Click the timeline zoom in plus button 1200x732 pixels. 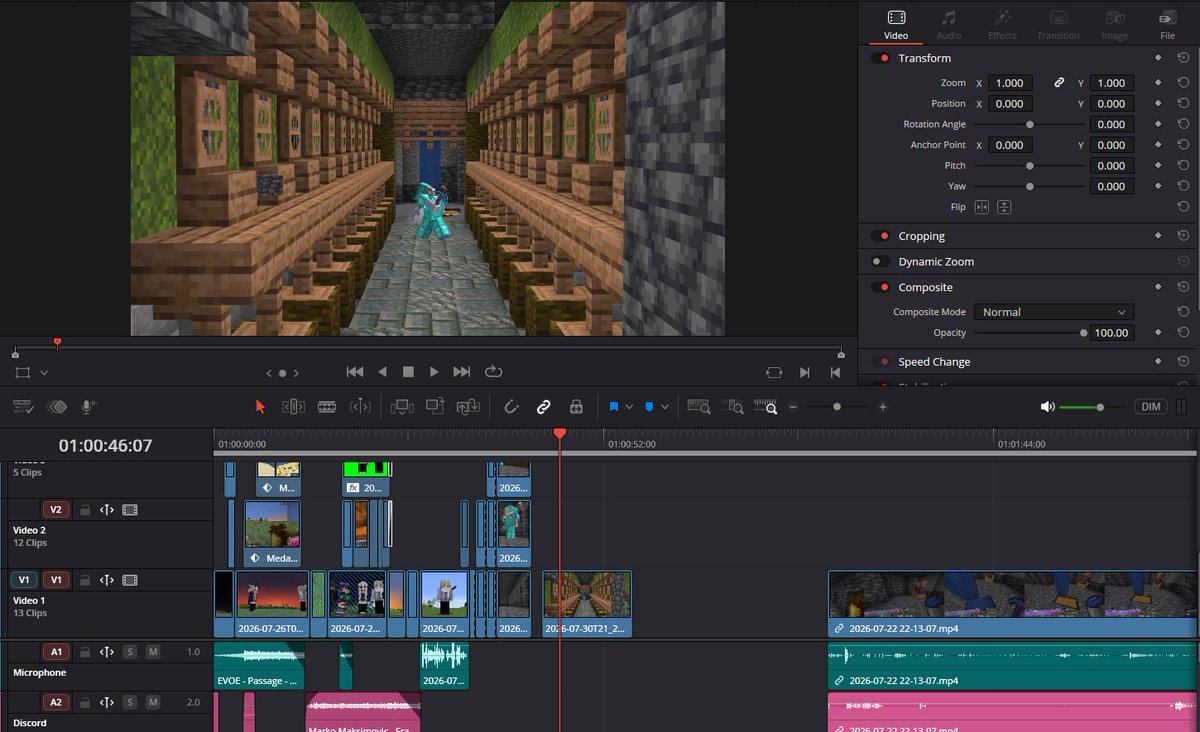tap(883, 407)
